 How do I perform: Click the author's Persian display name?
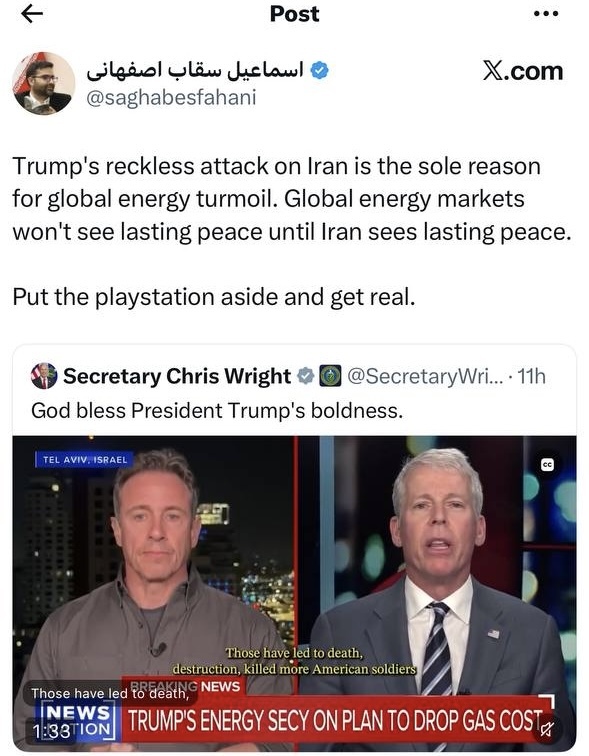[x=195, y=70]
